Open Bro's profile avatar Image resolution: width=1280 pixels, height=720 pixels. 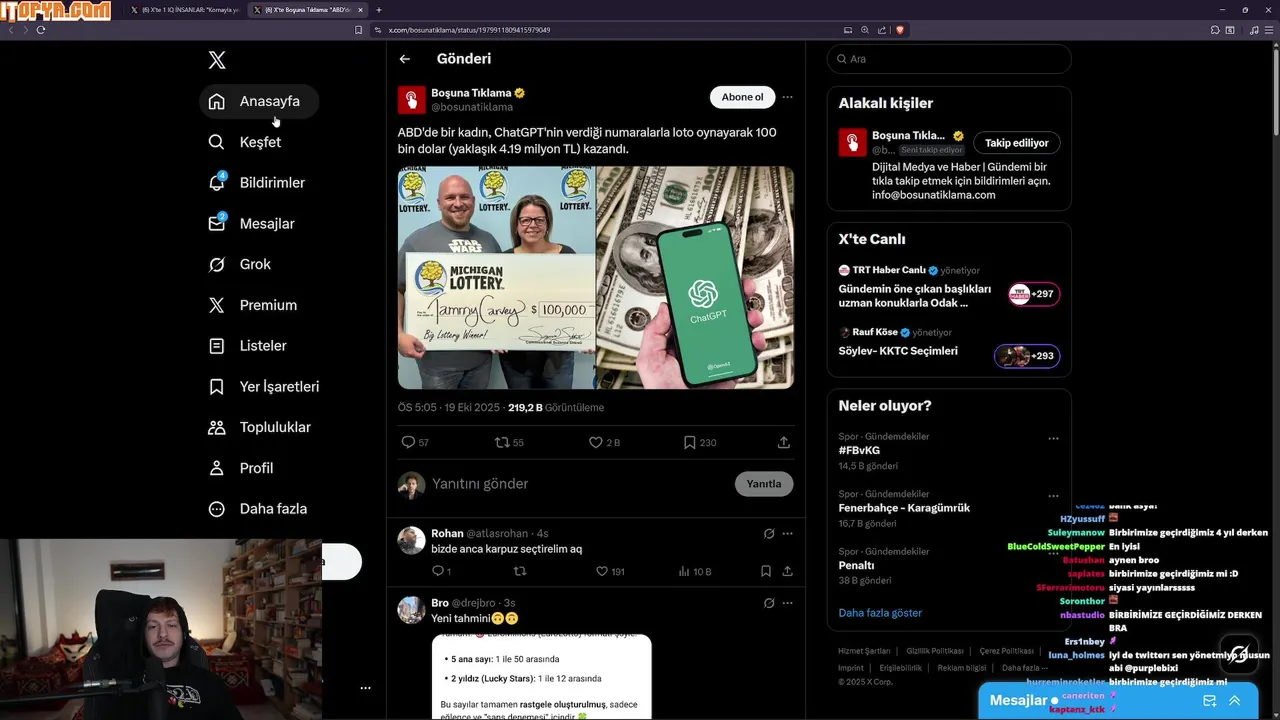point(412,610)
